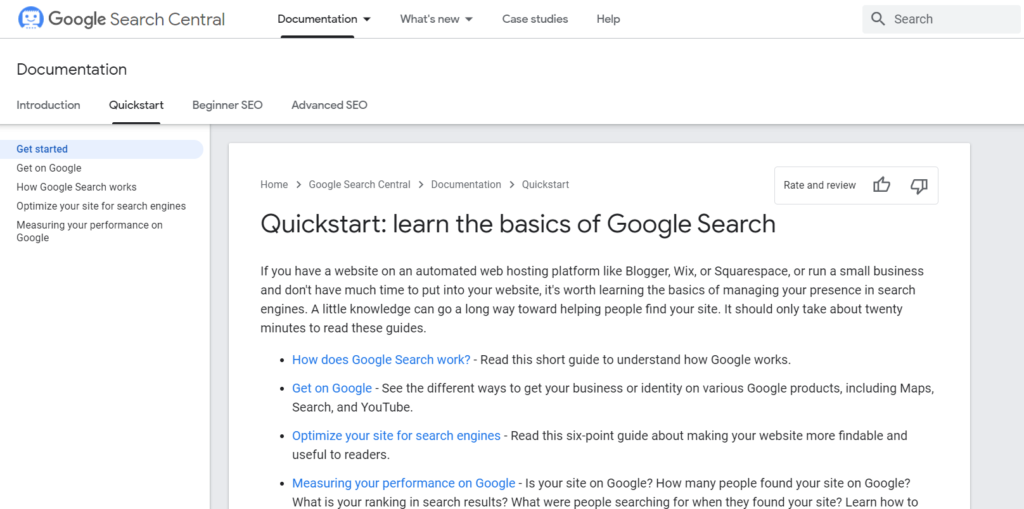Switch to the Introduction tab
The width and height of the screenshot is (1024, 509).
(48, 105)
